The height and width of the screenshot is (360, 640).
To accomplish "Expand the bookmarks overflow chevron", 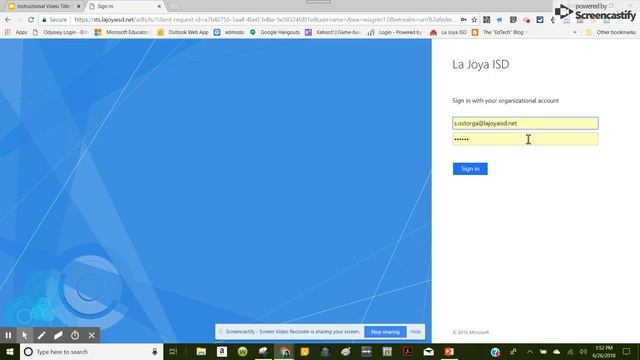I will (575, 32).
